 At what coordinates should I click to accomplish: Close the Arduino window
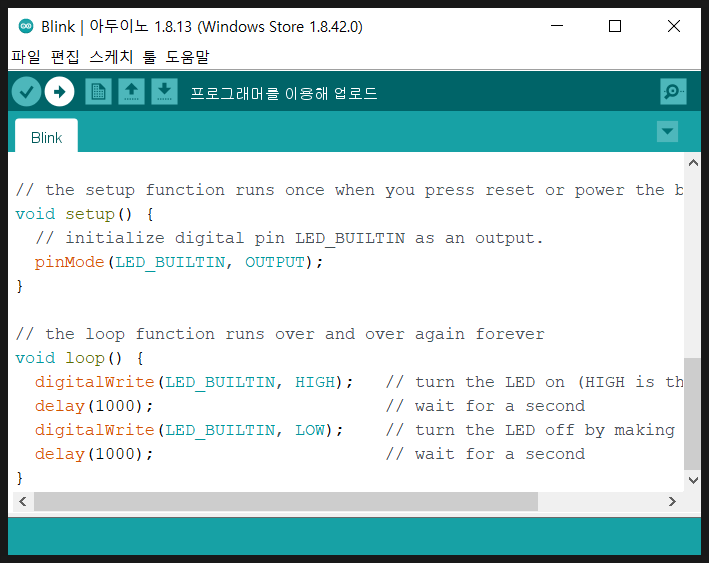[x=674, y=26]
